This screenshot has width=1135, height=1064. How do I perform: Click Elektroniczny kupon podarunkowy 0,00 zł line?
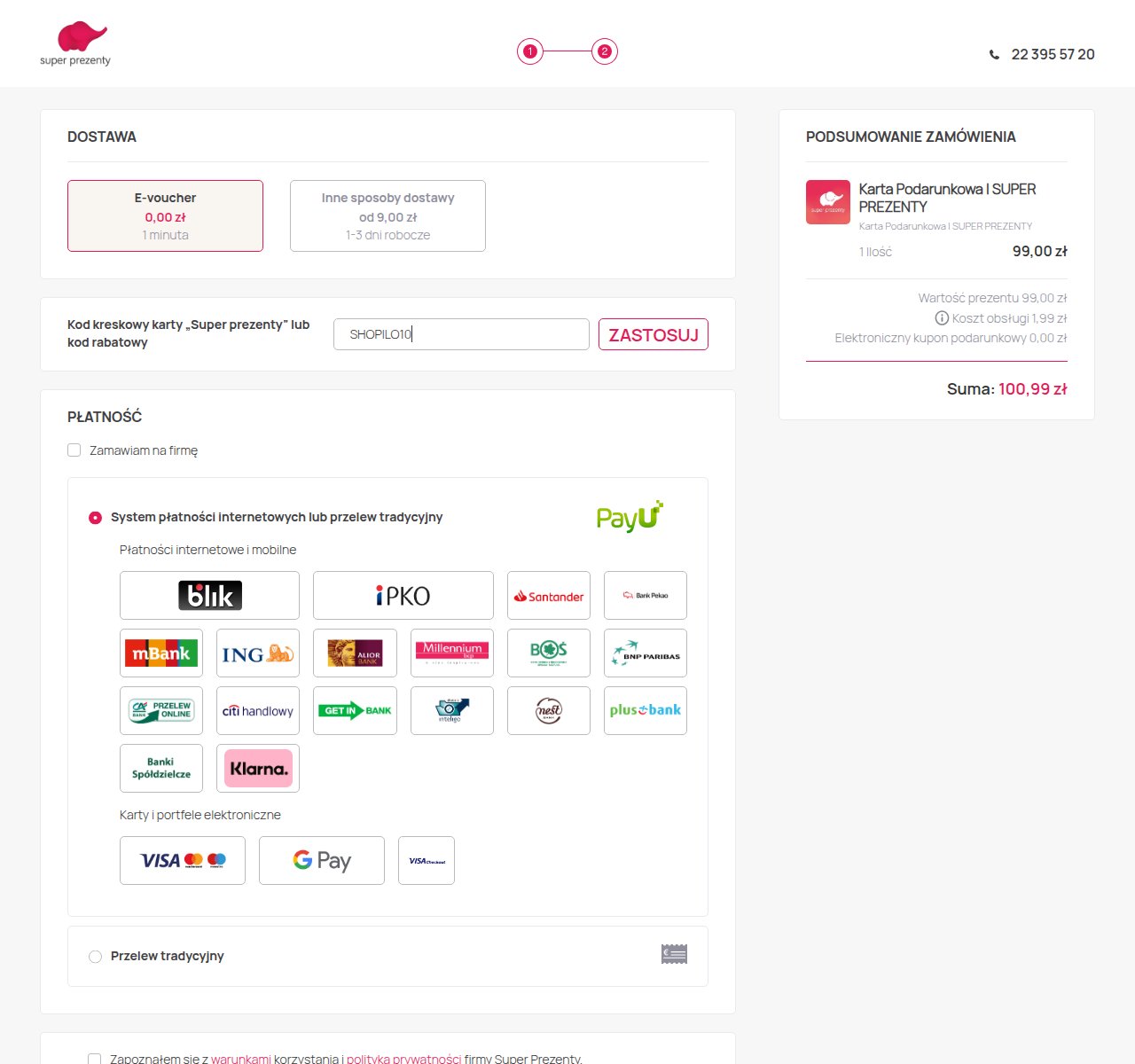tap(951, 338)
